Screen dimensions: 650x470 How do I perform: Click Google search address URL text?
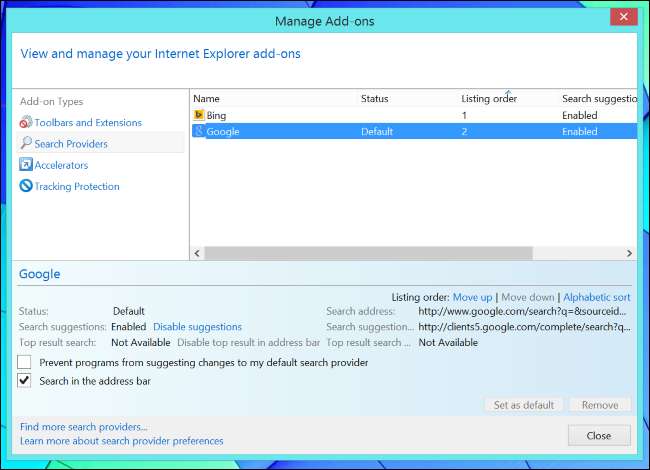[x=522, y=311]
